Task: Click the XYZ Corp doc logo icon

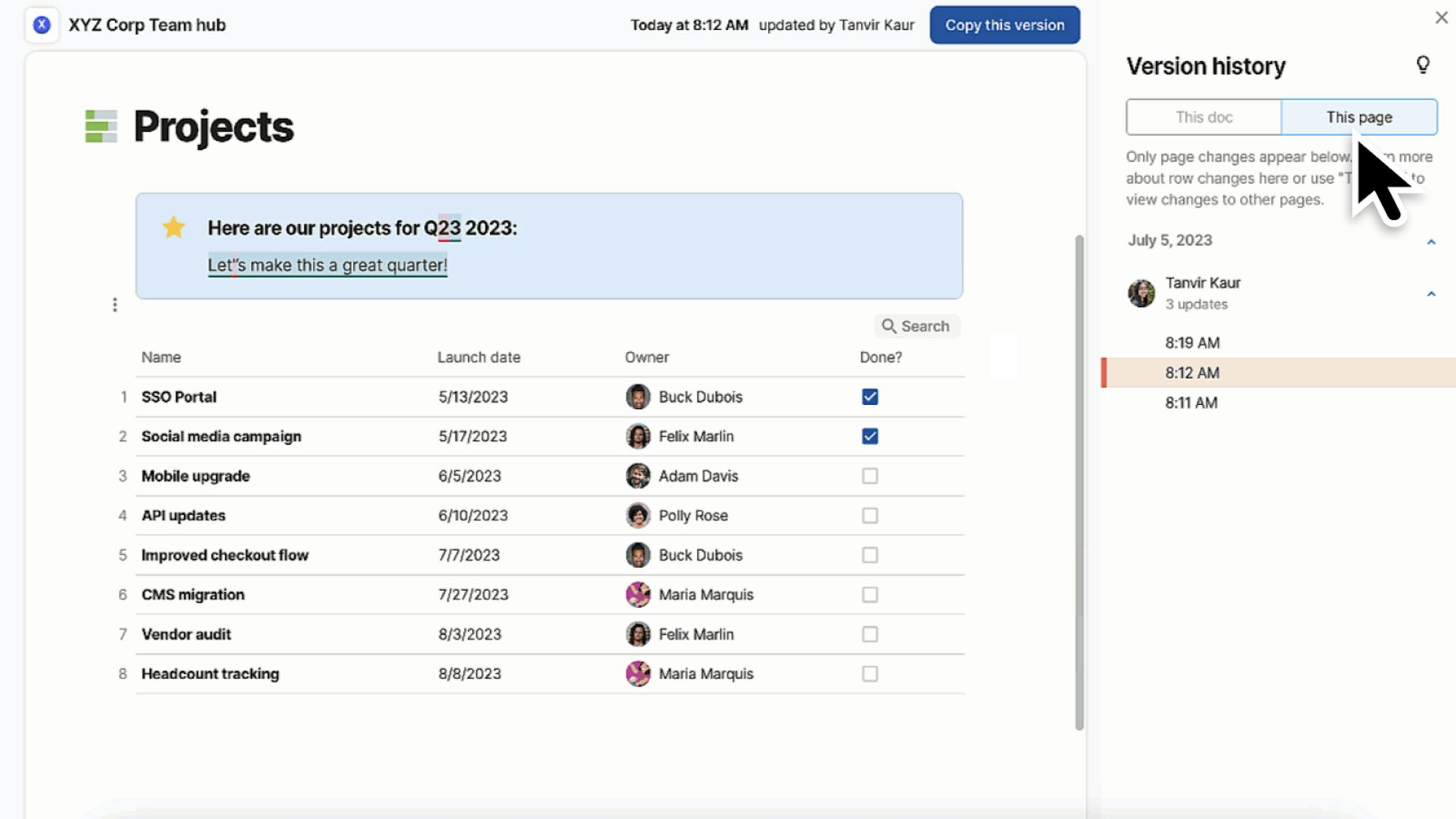Action: click(41, 25)
